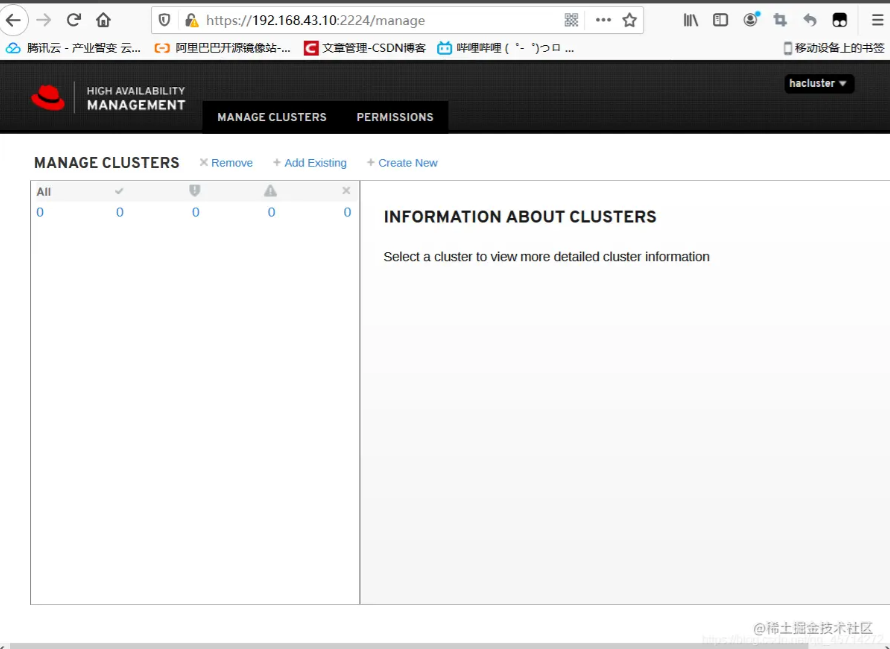Open page actions three-dot menu
Screen dimensions: 890x649
603,20
